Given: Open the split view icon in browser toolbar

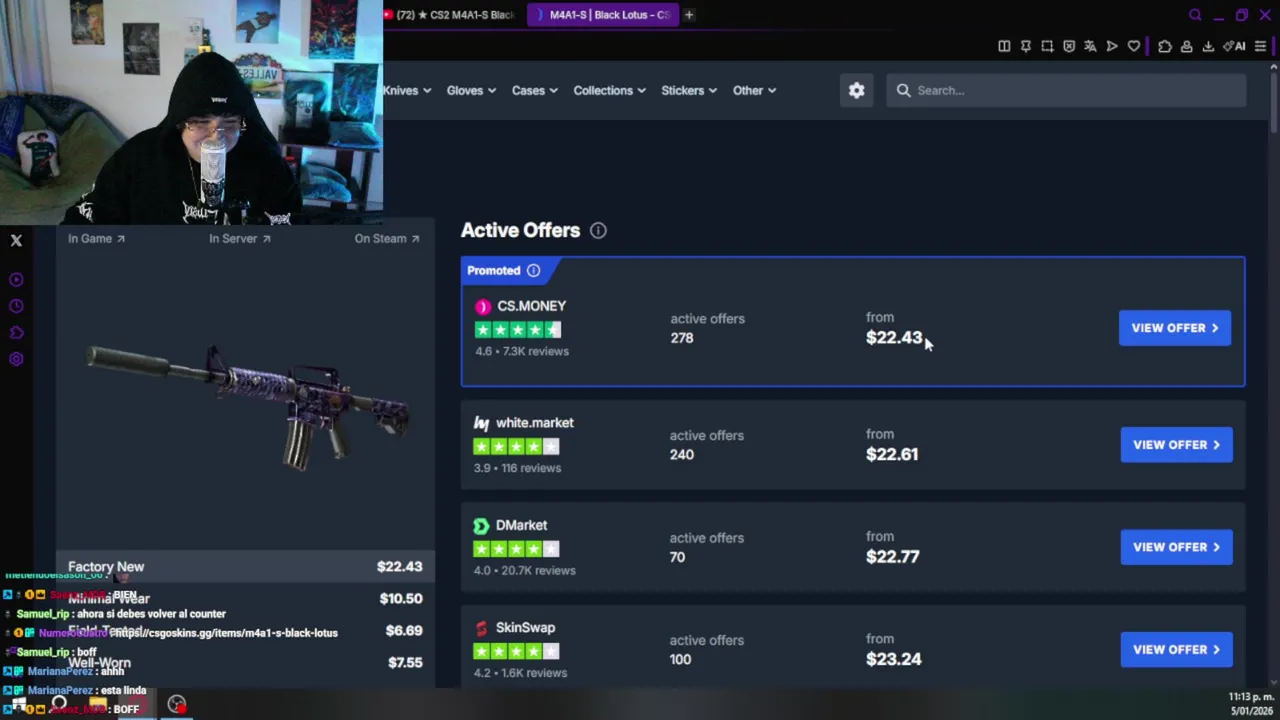Looking at the screenshot, I should tap(1004, 46).
